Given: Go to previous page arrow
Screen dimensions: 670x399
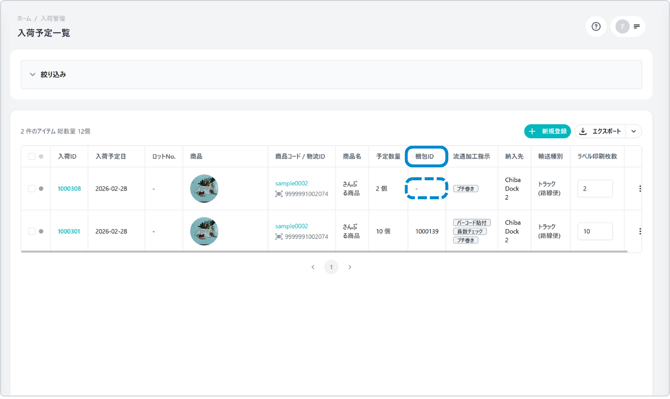Looking at the screenshot, I should [x=313, y=267].
